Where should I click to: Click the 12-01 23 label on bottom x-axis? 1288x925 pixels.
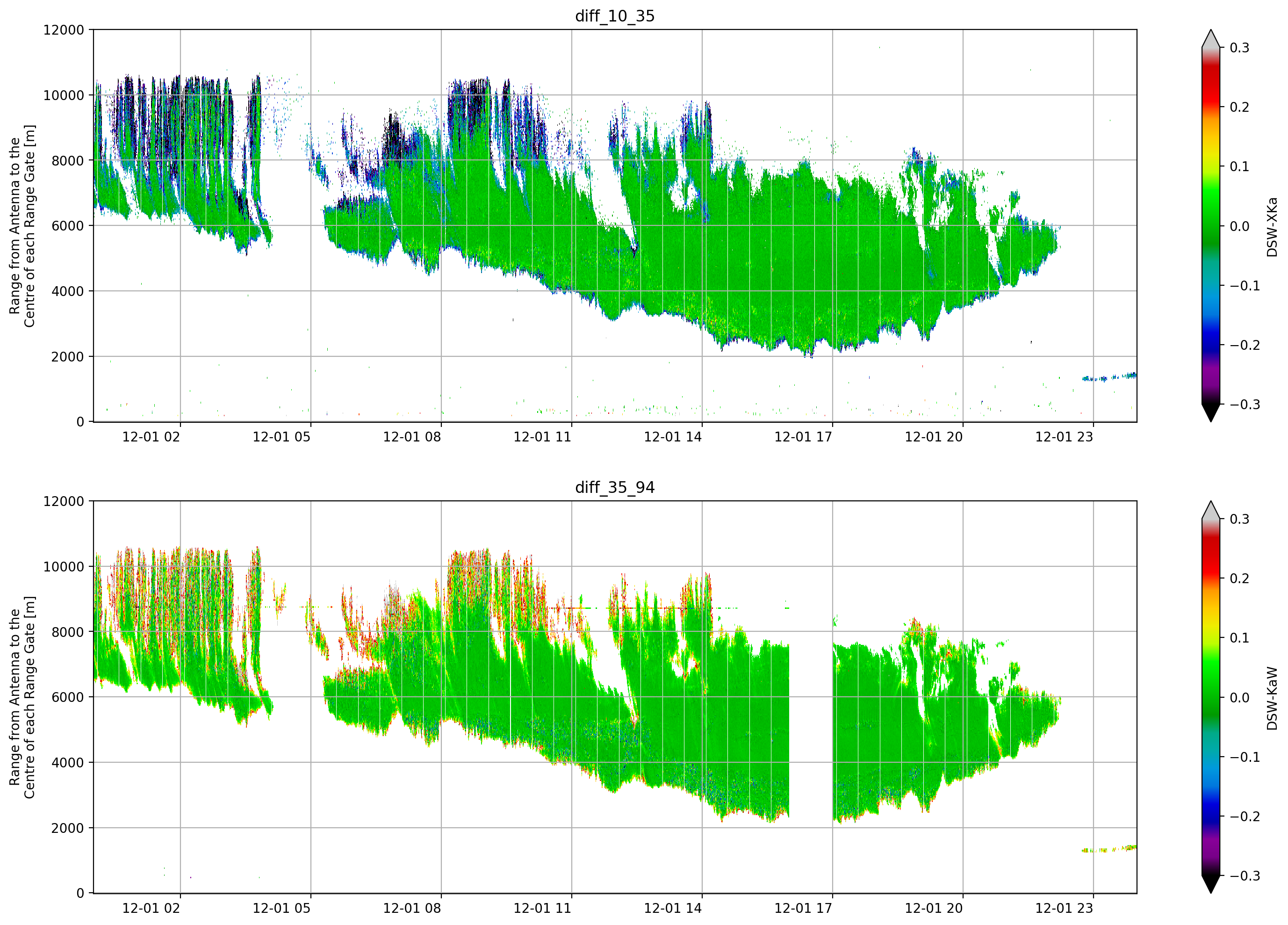coord(1064,908)
